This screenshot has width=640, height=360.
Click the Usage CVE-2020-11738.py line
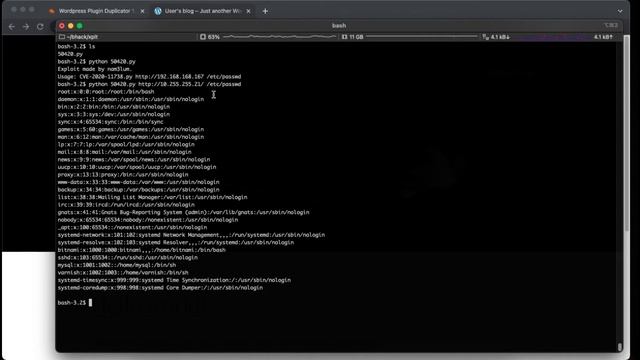coord(149,76)
